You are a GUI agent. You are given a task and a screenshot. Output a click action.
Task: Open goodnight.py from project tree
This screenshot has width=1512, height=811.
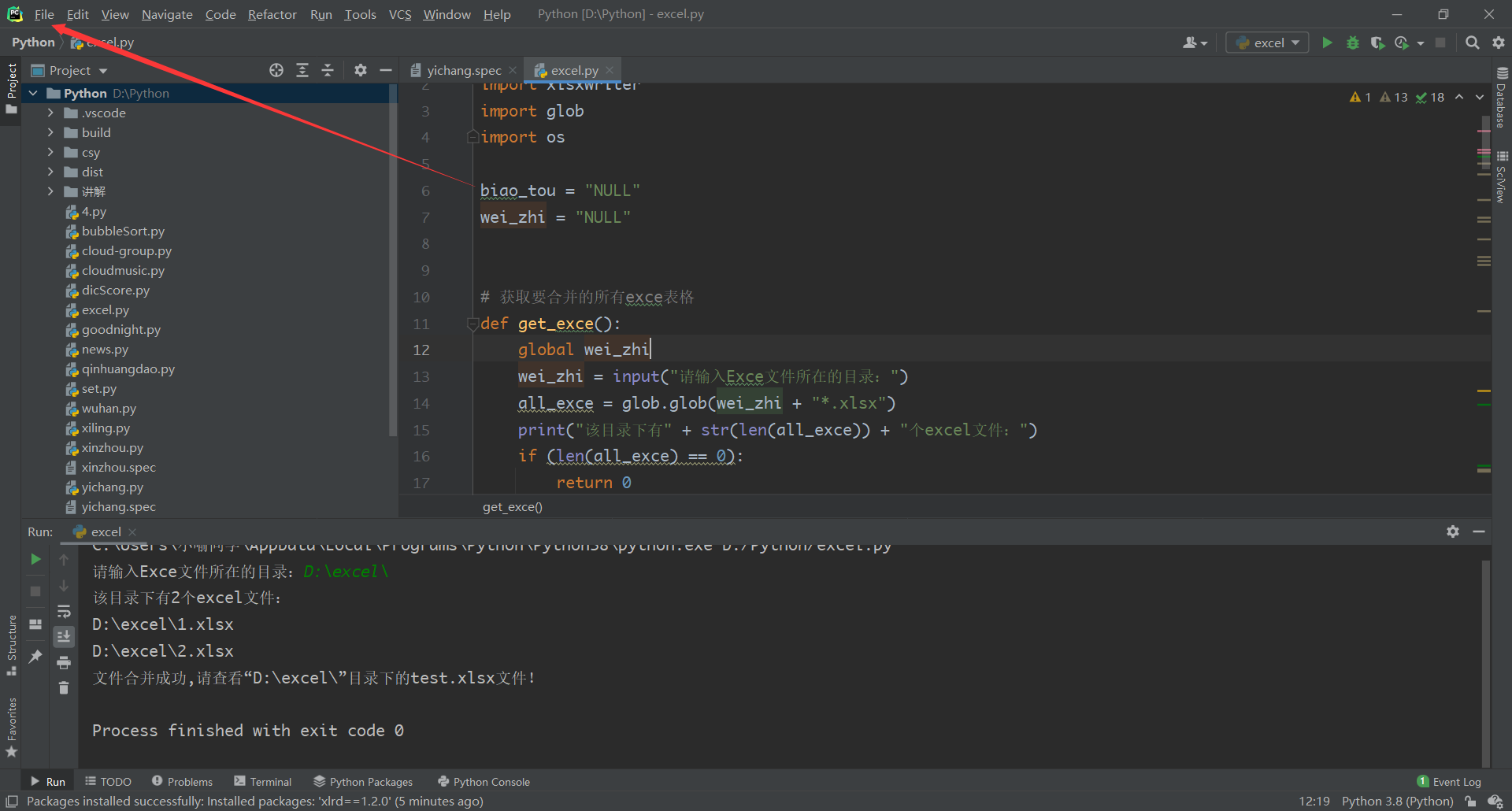[120, 329]
